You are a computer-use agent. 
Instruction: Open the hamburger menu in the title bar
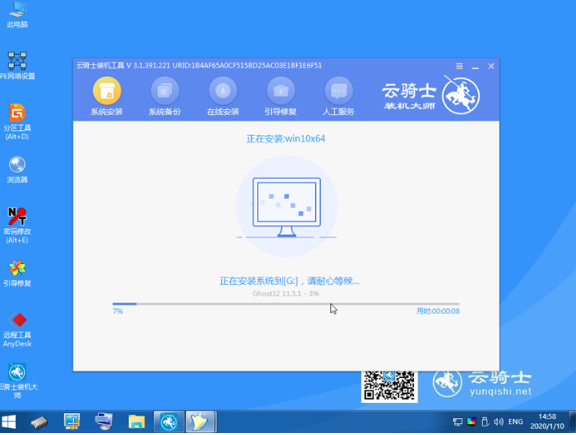459,66
